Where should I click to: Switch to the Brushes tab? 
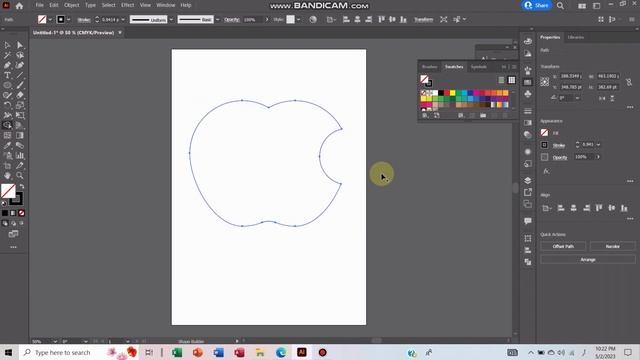click(429, 67)
